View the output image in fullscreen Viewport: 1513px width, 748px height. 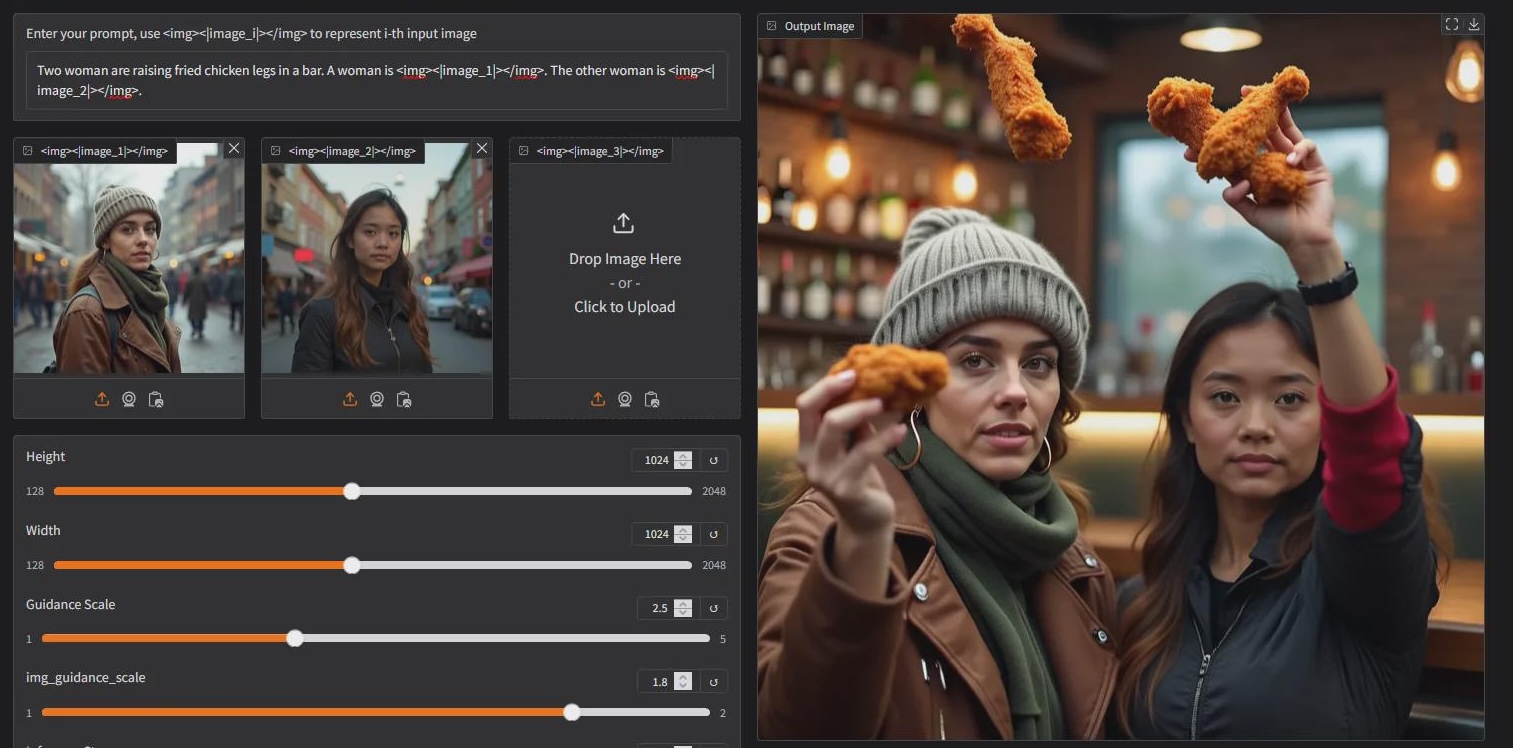click(1451, 25)
